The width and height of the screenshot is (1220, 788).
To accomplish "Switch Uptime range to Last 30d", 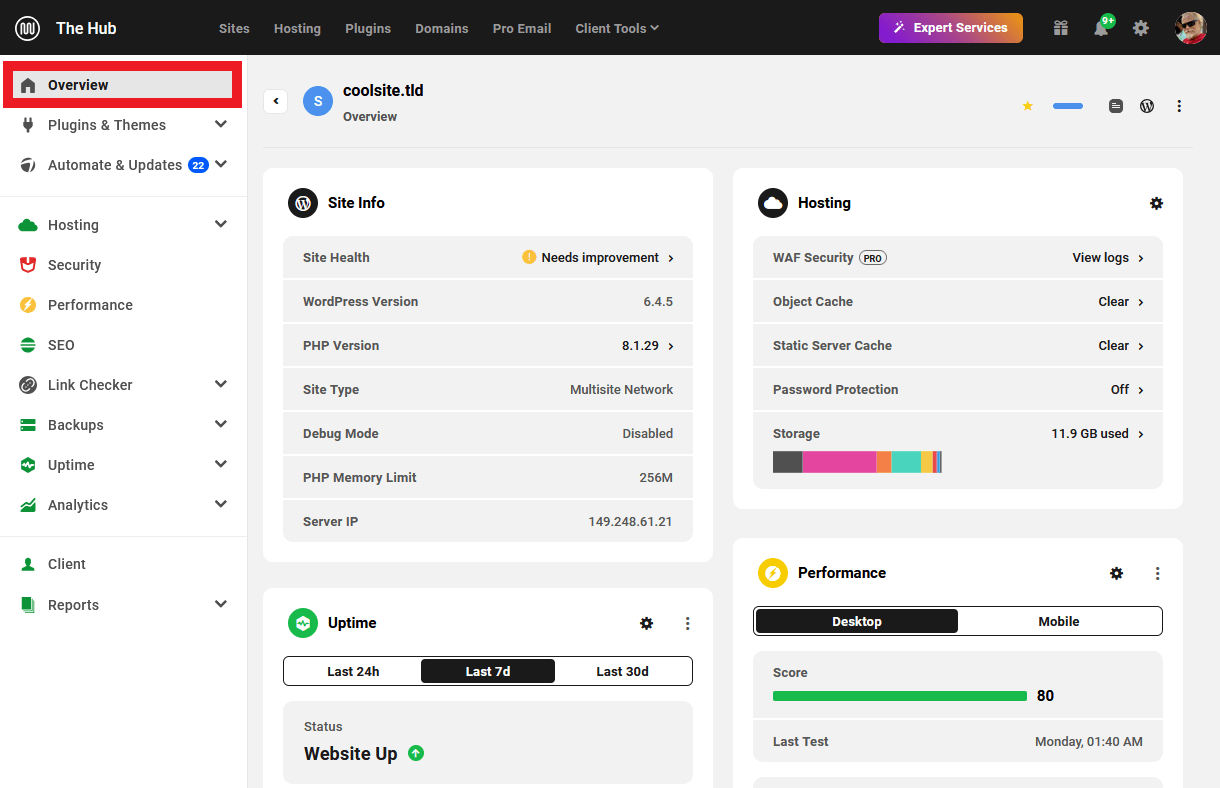I will pyautogui.click(x=622, y=671).
